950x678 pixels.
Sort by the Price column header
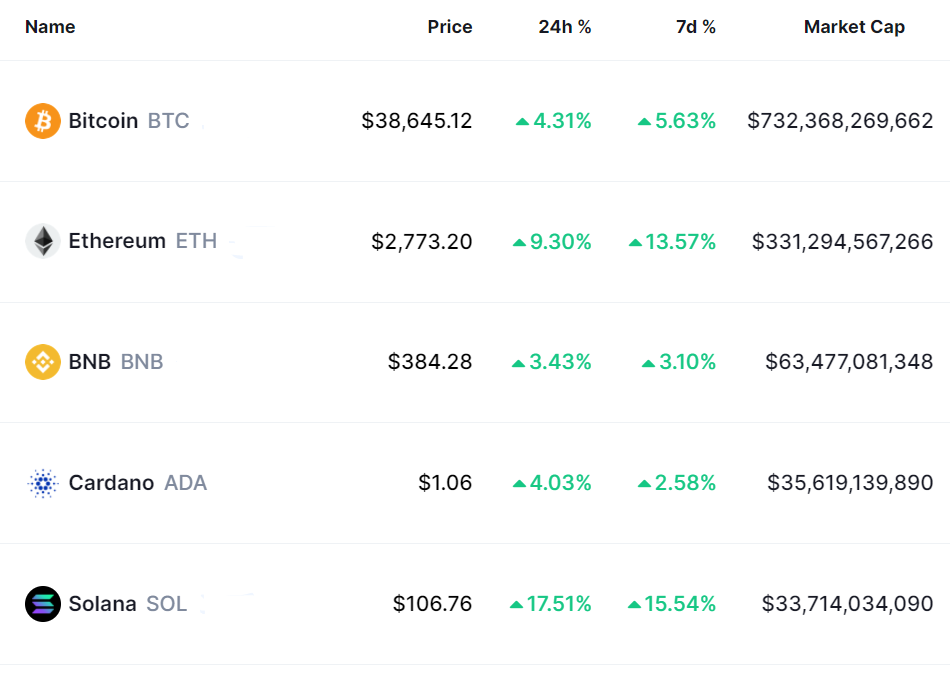click(x=449, y=27)
